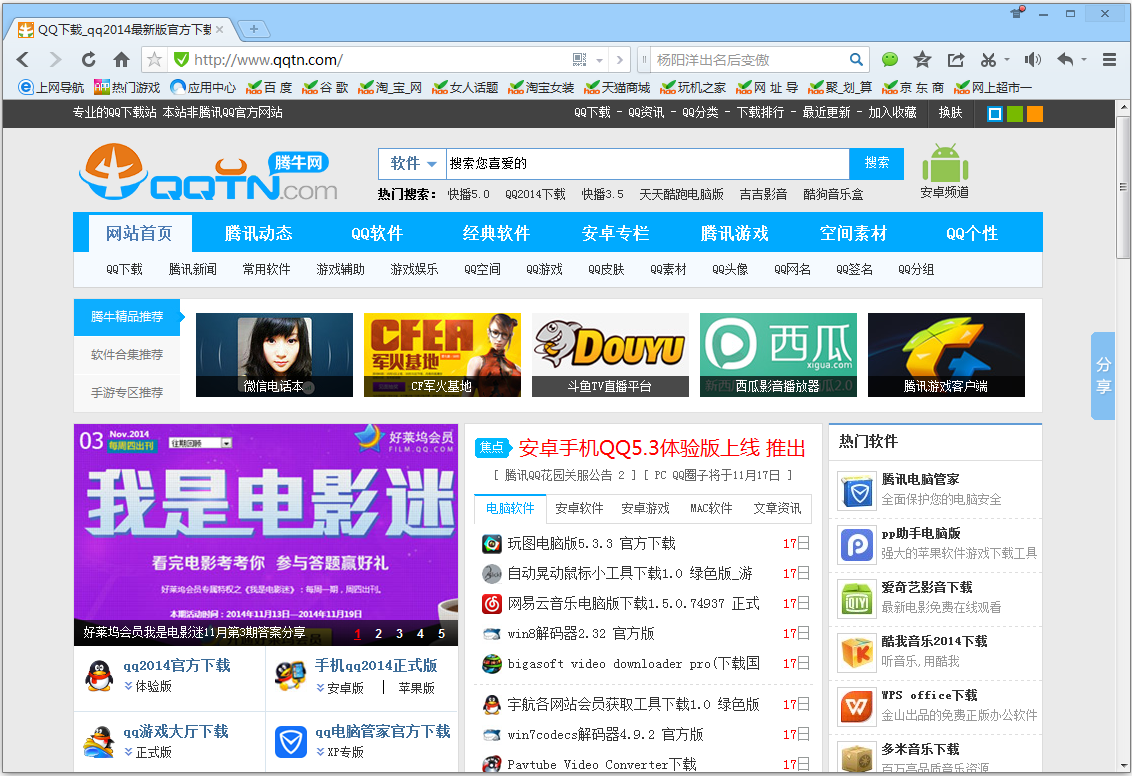Expand the 软件 search category dropdown
1132x776 pixels.
pyautogui.click(x=413, y=163)
